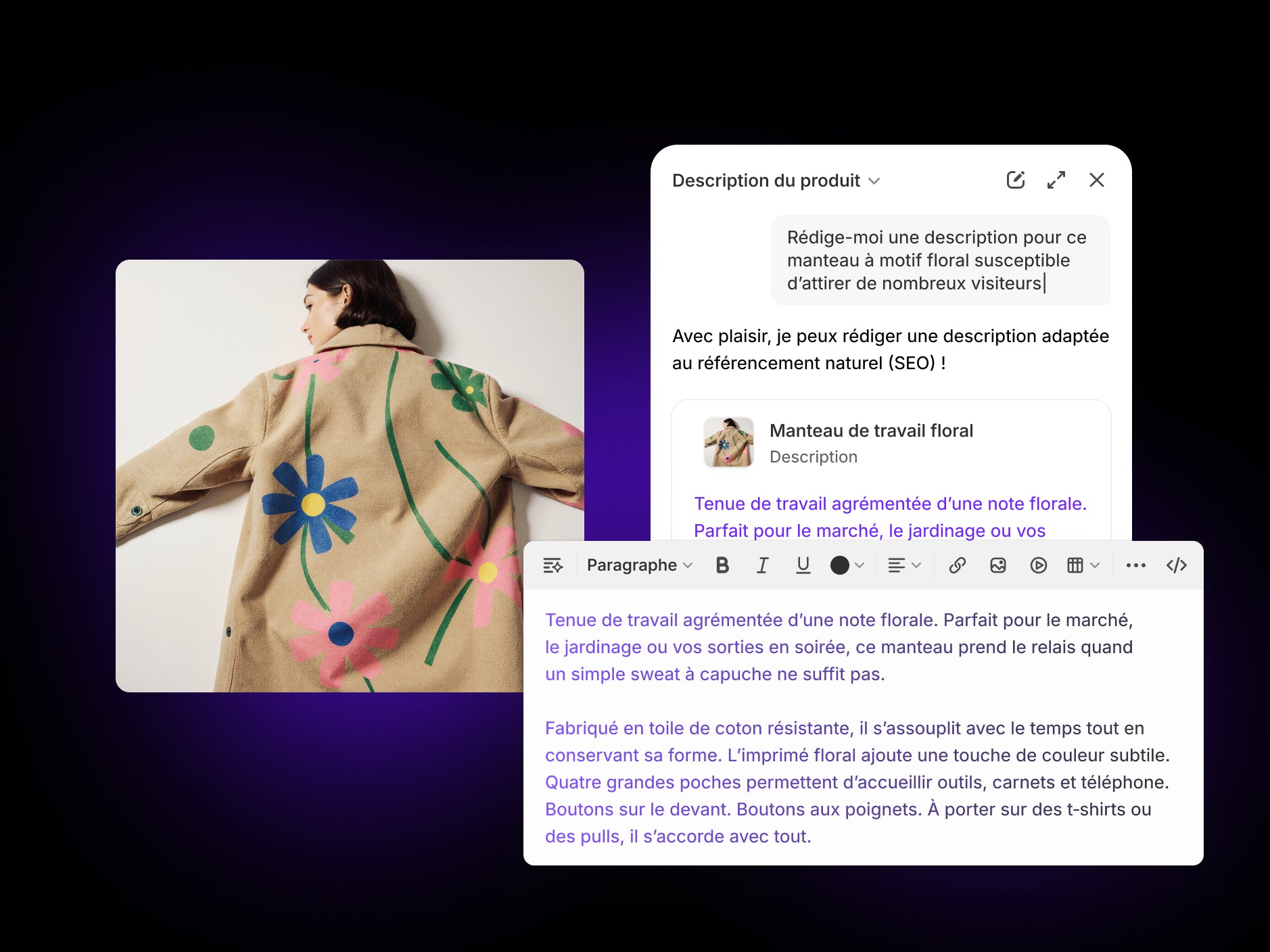Expand the text color chevron

point(860,565)
